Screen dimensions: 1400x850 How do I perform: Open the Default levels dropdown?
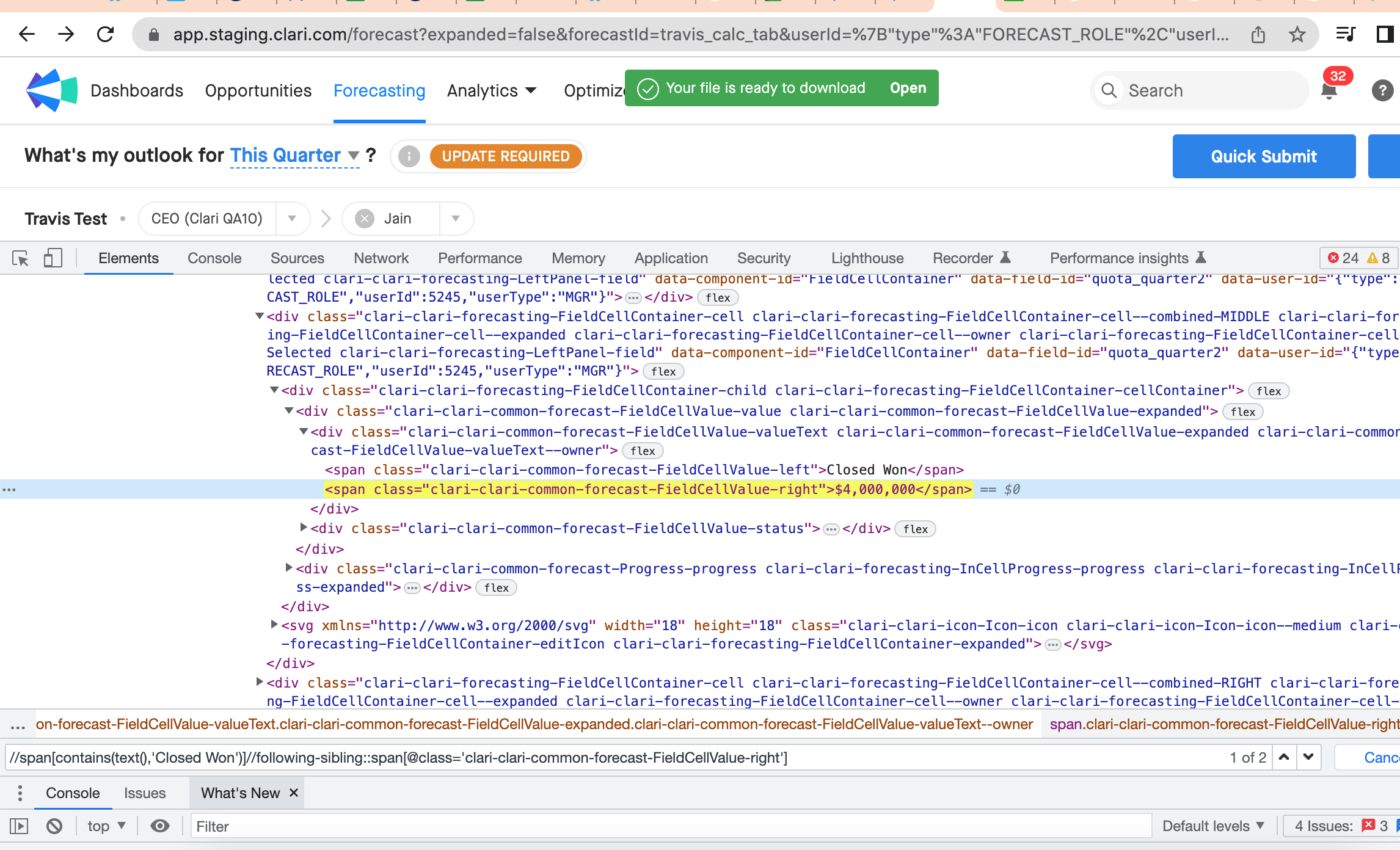coord(1212,826)
